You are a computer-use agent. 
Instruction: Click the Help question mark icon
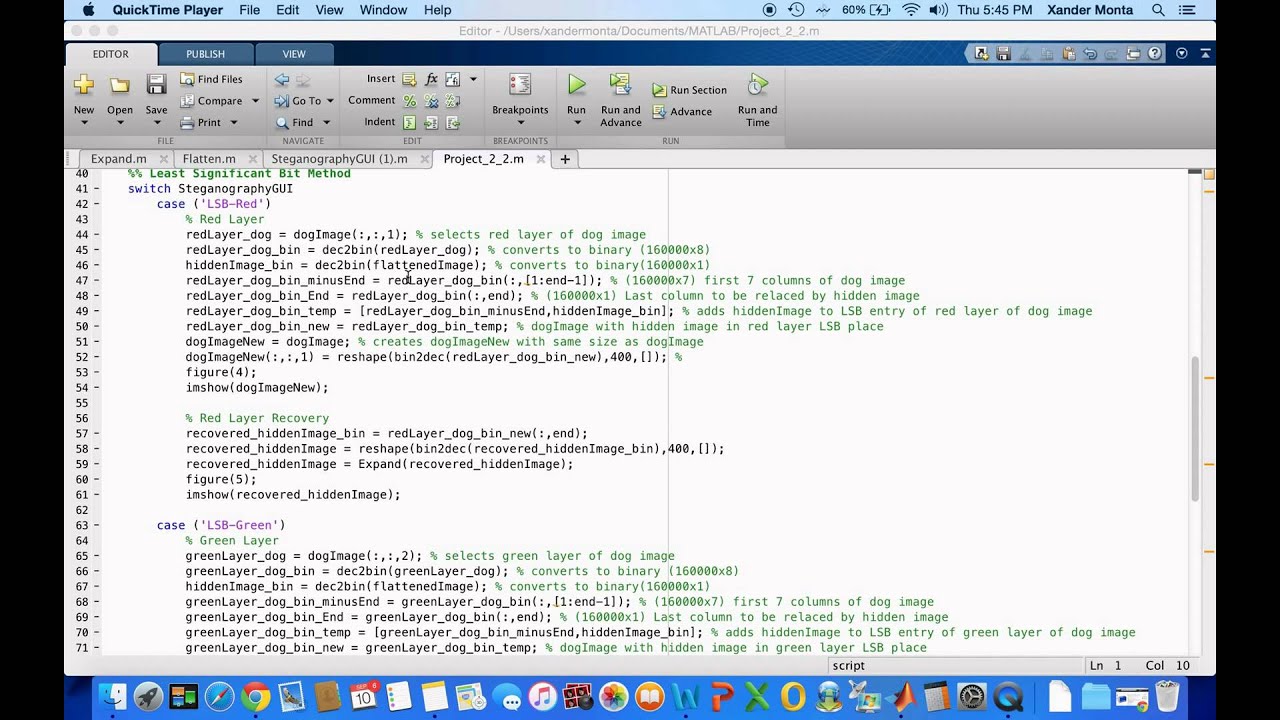(1155, 54)
